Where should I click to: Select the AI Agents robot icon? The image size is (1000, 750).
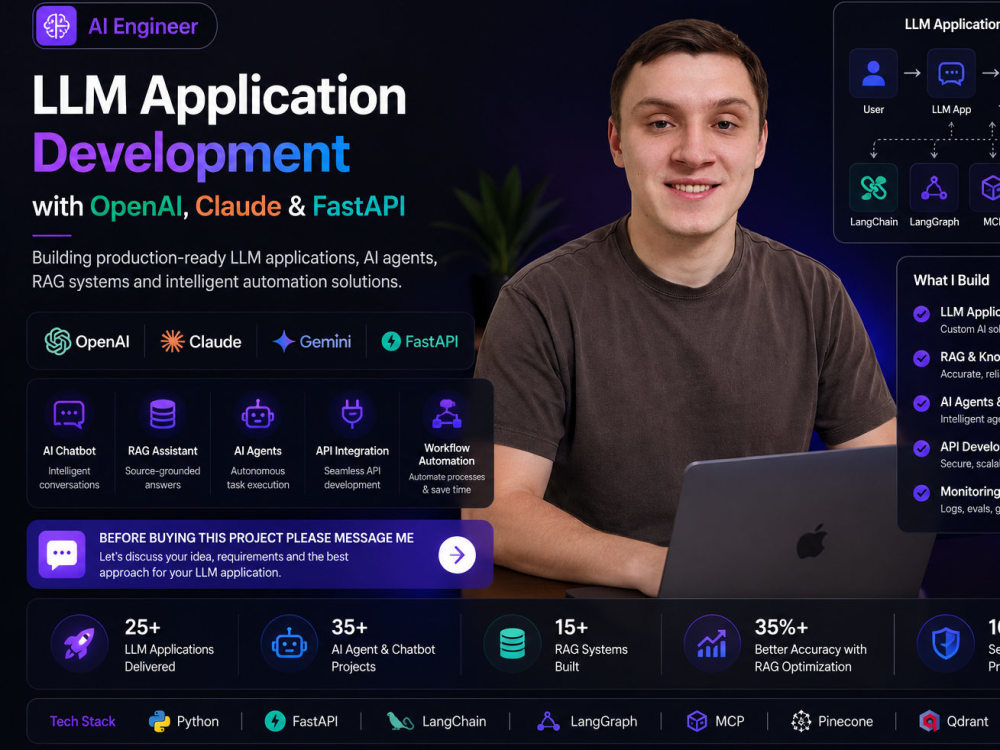(x=258, y=415)
